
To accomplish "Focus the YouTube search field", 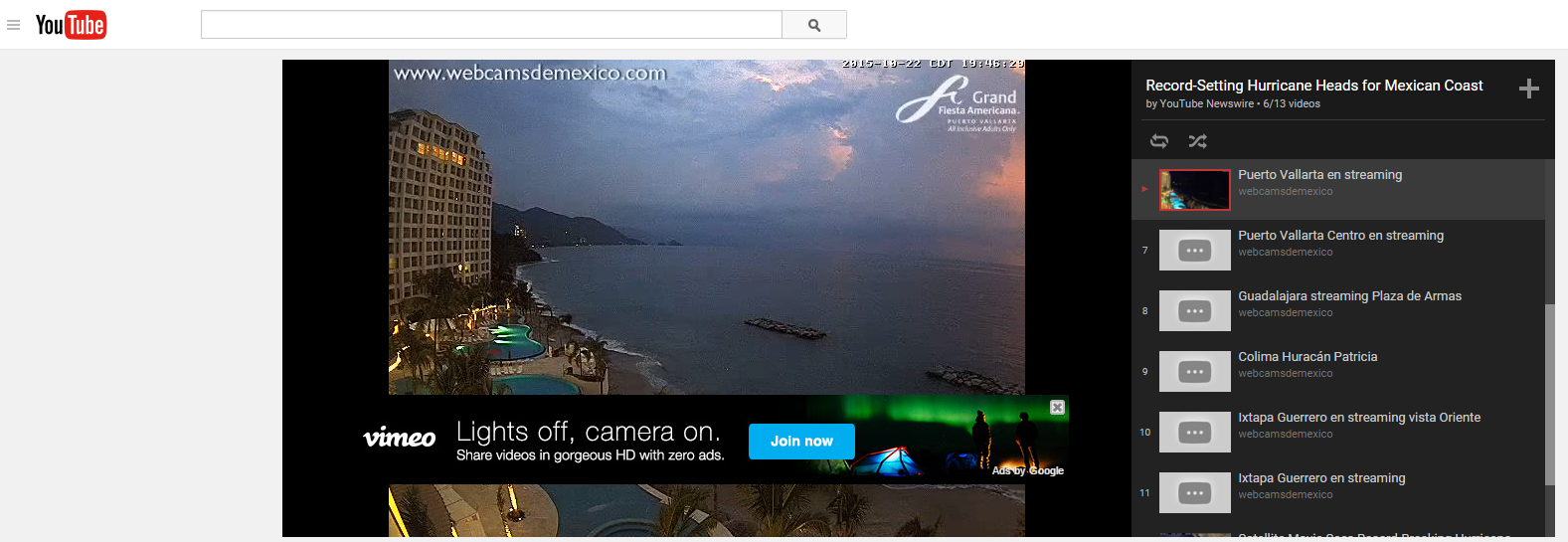I will [x=491, y=25].
